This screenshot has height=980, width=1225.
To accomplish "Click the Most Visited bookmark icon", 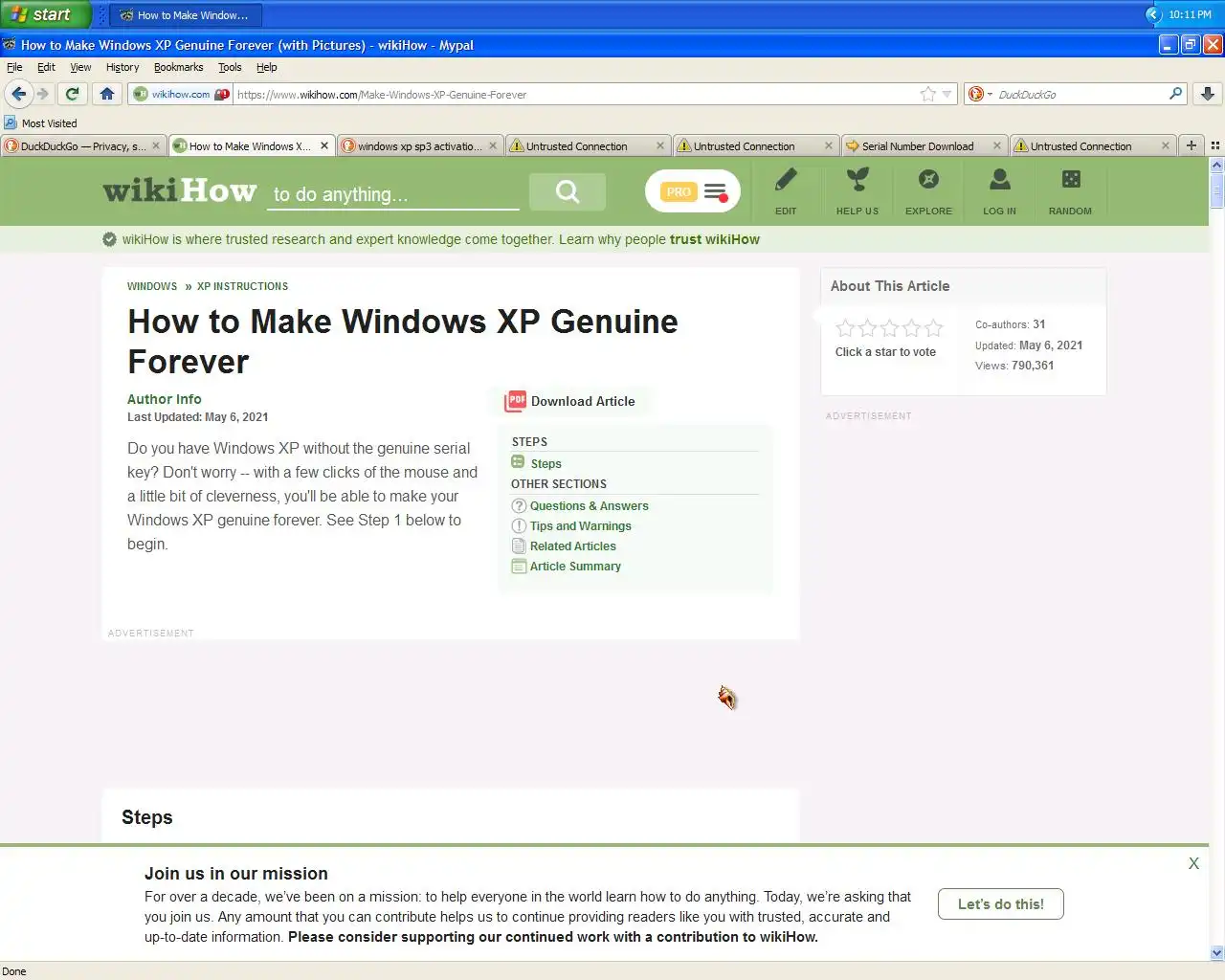I will (11, 122).
